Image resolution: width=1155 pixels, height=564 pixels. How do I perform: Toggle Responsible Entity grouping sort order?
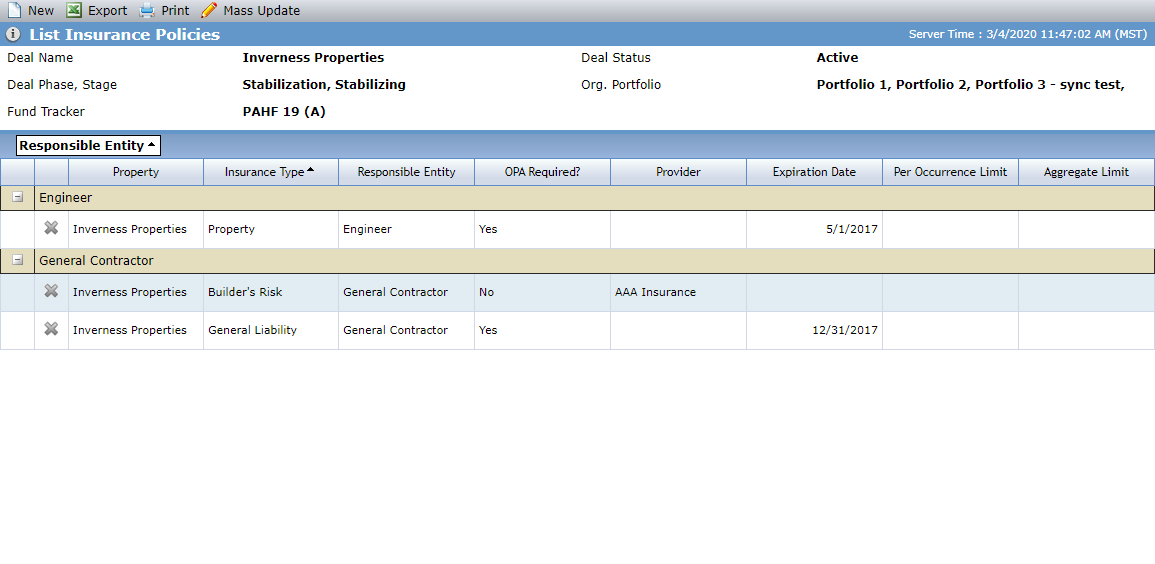pos(88,146)
